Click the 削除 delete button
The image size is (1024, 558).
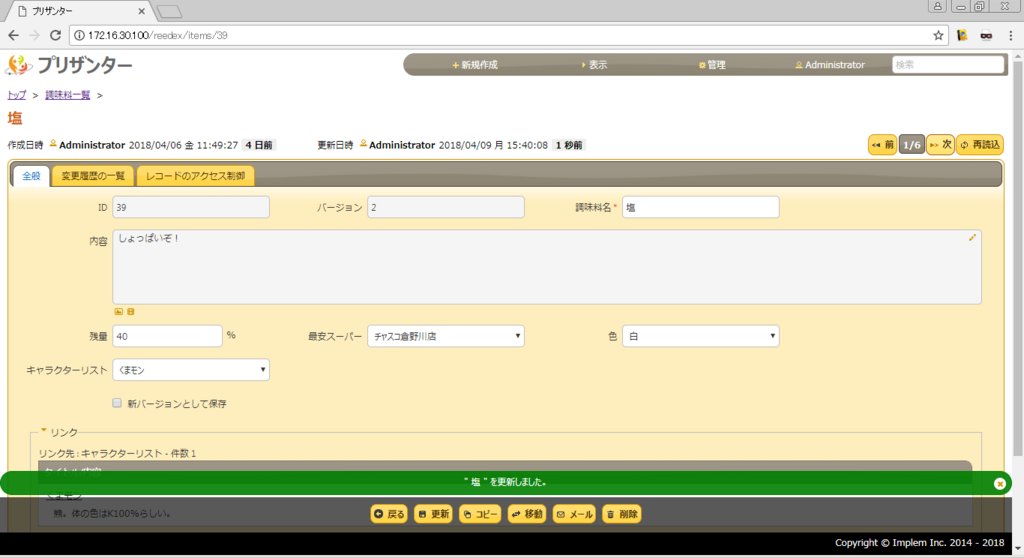click(622, 514)
